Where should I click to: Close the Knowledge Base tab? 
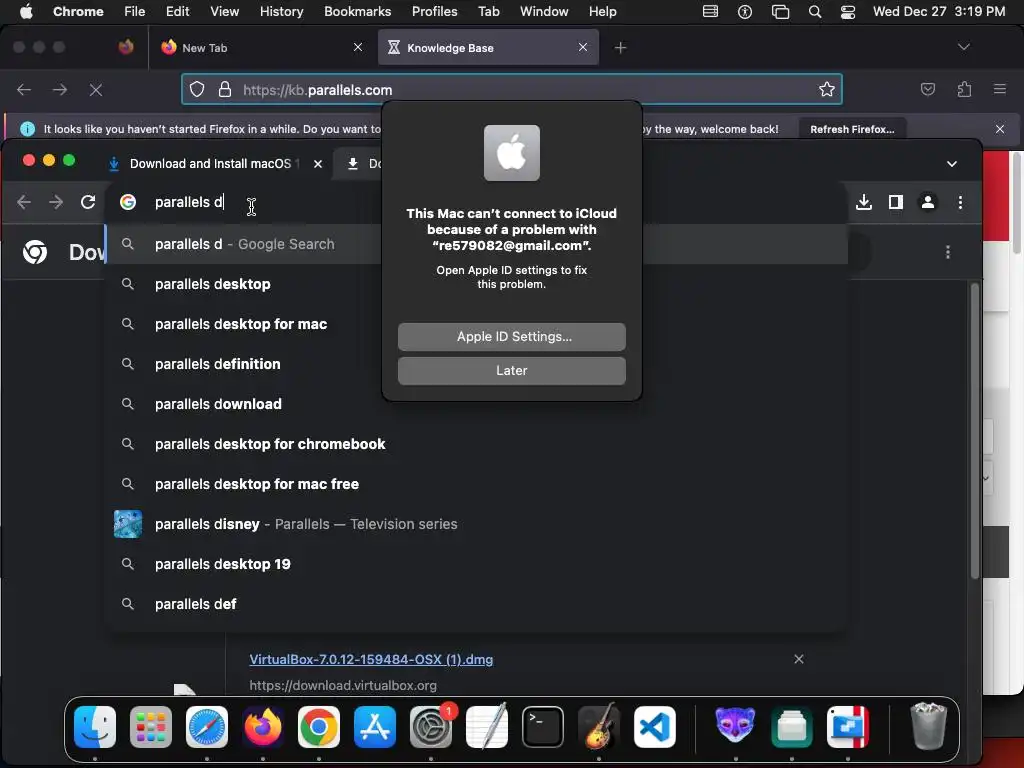[x=583, y=47]
